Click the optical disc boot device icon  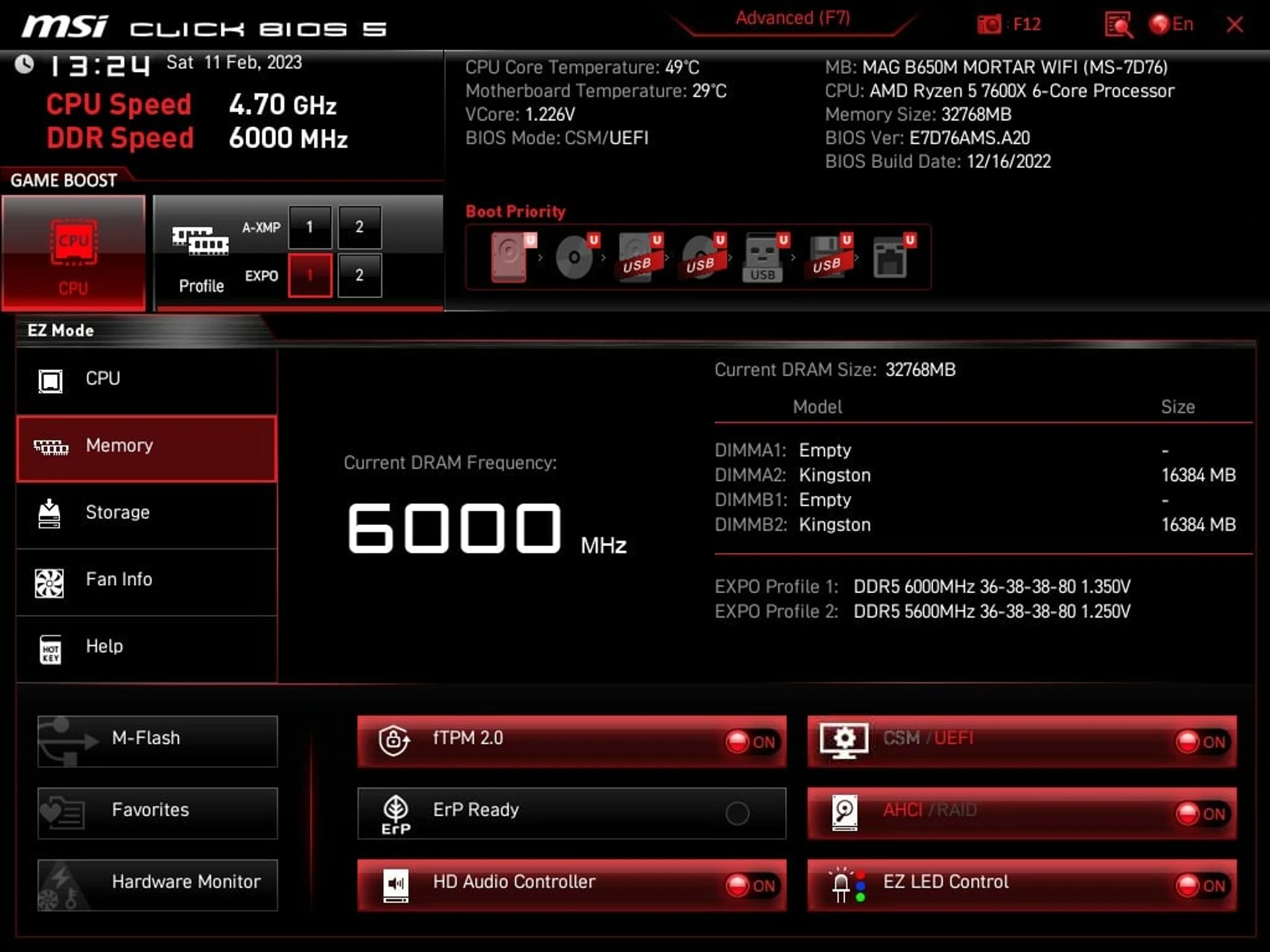[x=575, y=257]
